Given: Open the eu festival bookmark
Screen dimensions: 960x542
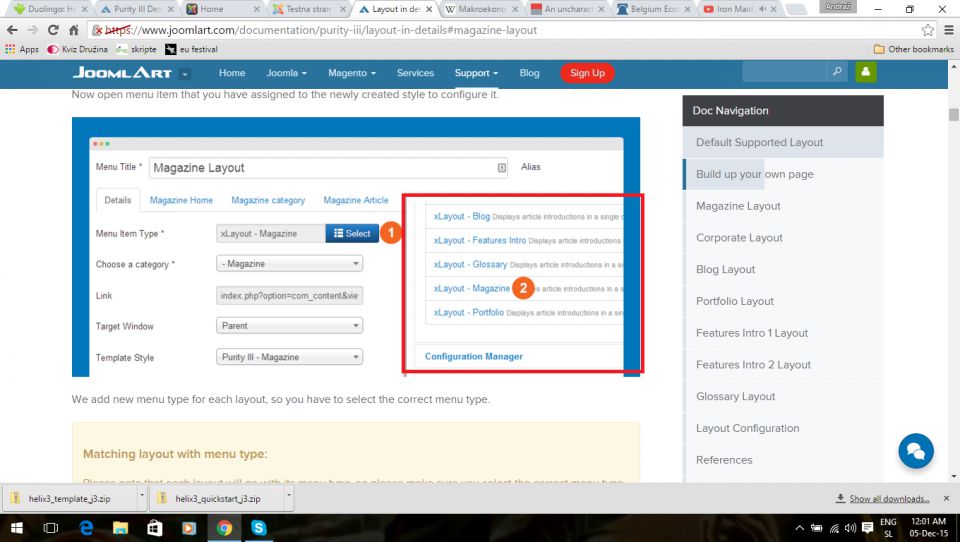Looking at the screenshot, I should (x=192, y=49).
